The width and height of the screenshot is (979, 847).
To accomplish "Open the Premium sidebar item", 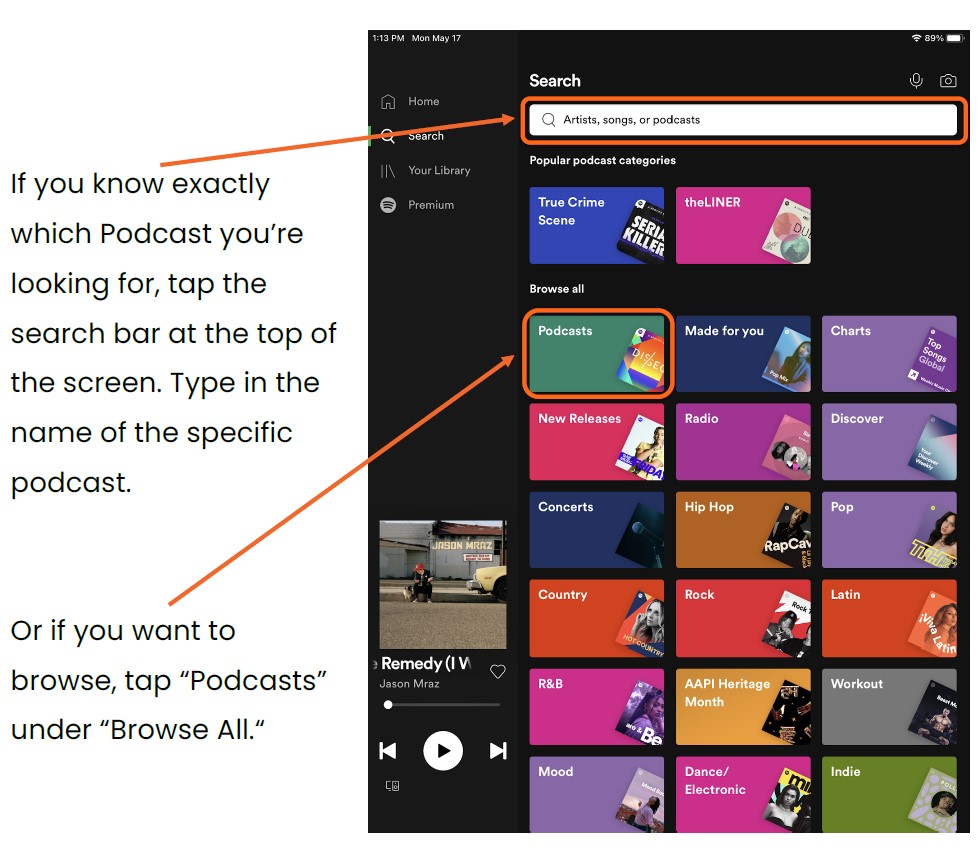I will click(417, 205).
